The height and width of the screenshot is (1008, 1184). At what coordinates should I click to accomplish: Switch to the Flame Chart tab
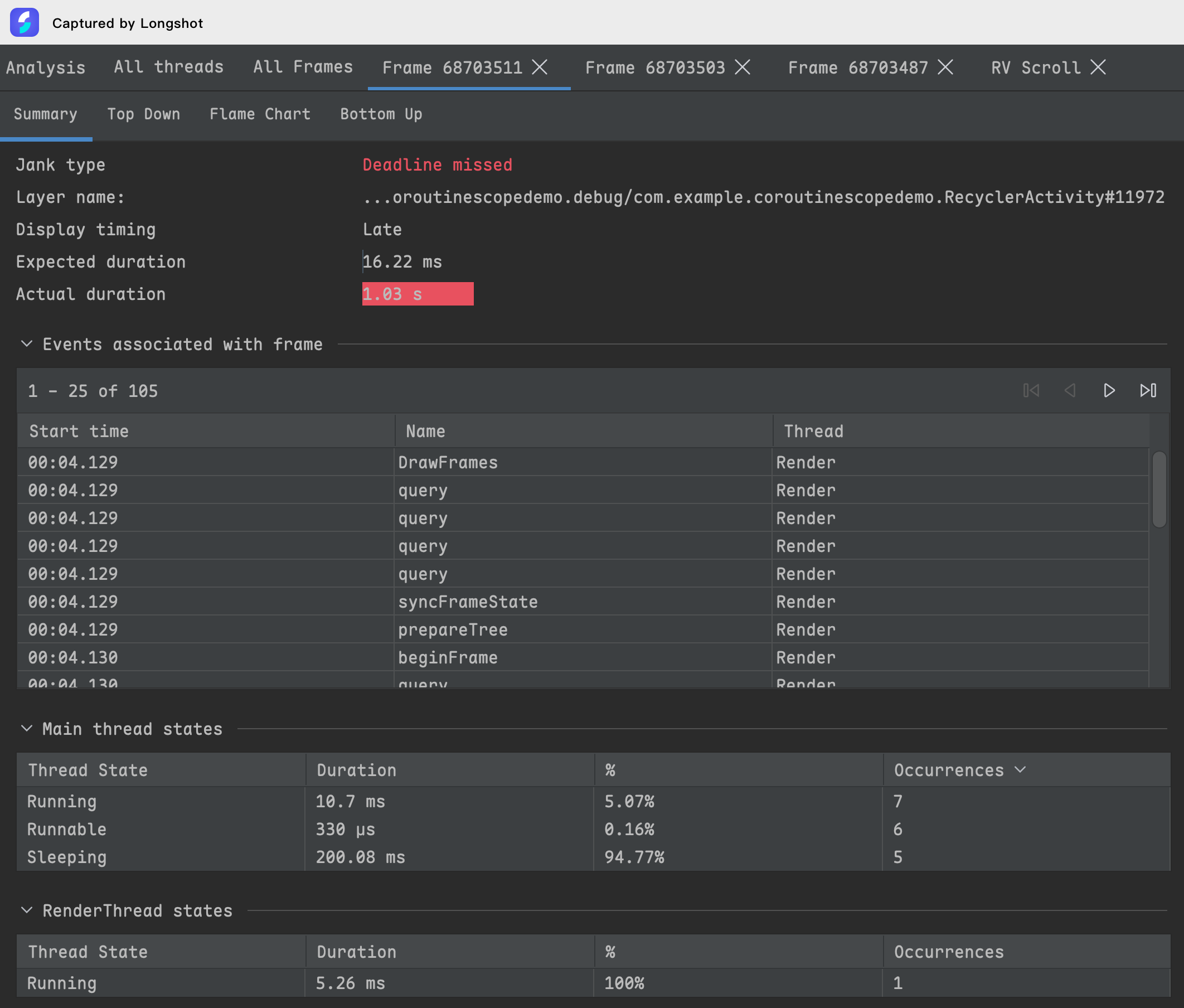[x=259, y=114]
